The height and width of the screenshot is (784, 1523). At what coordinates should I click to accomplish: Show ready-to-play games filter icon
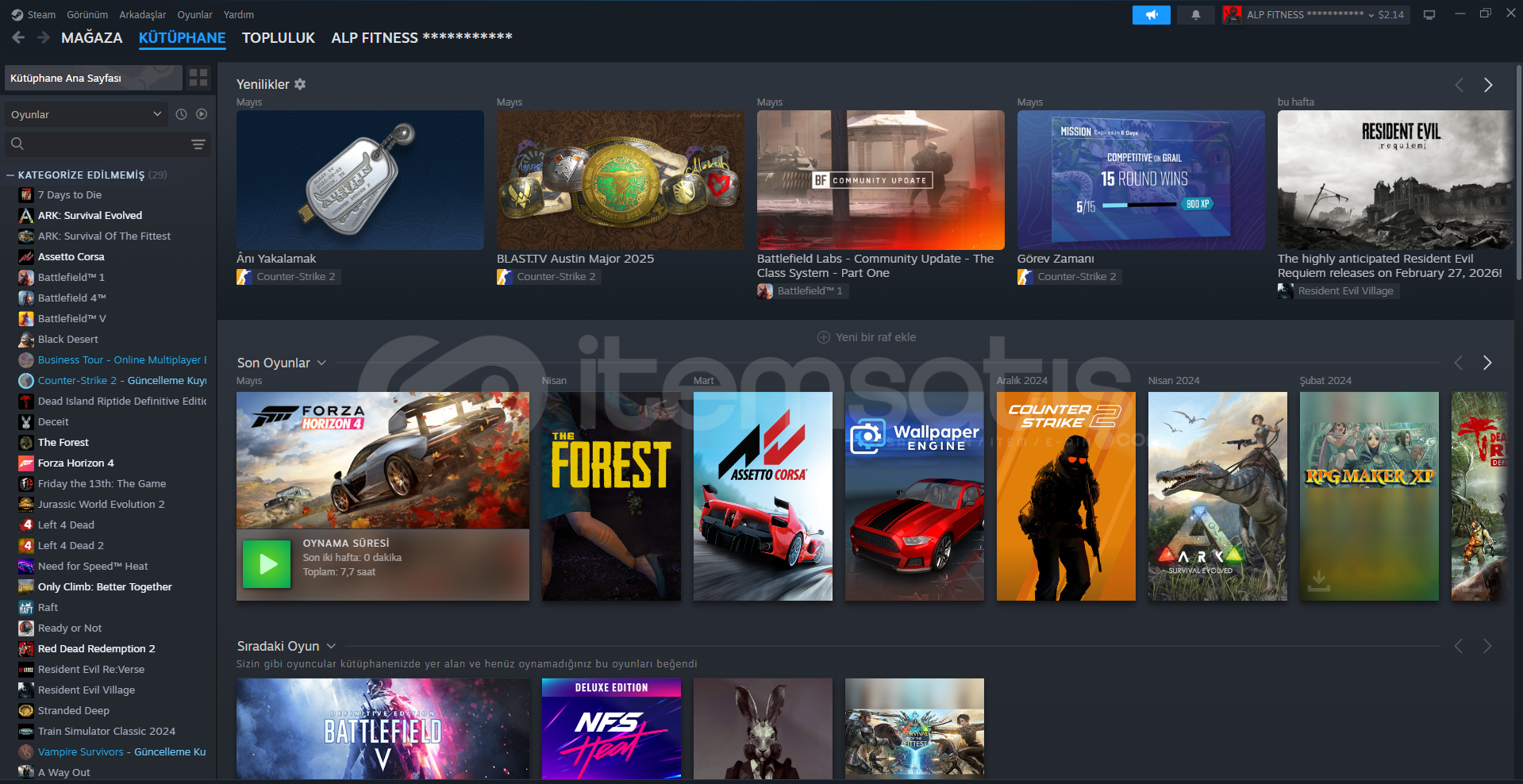tap(202, 114)
